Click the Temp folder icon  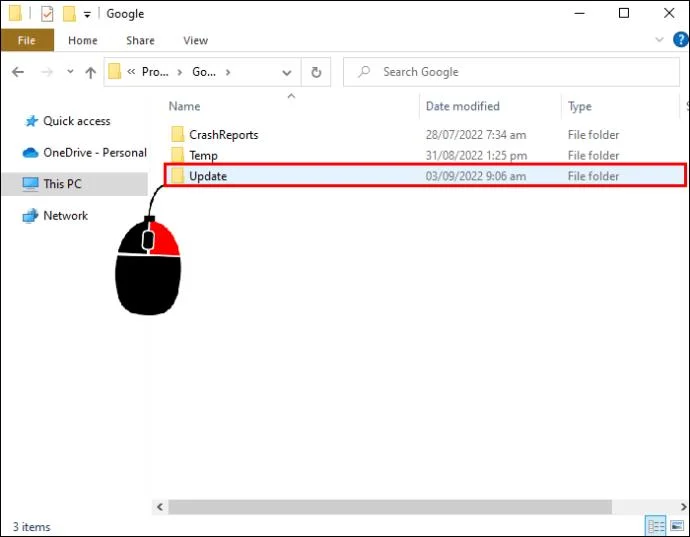click(x=177, y=155)
